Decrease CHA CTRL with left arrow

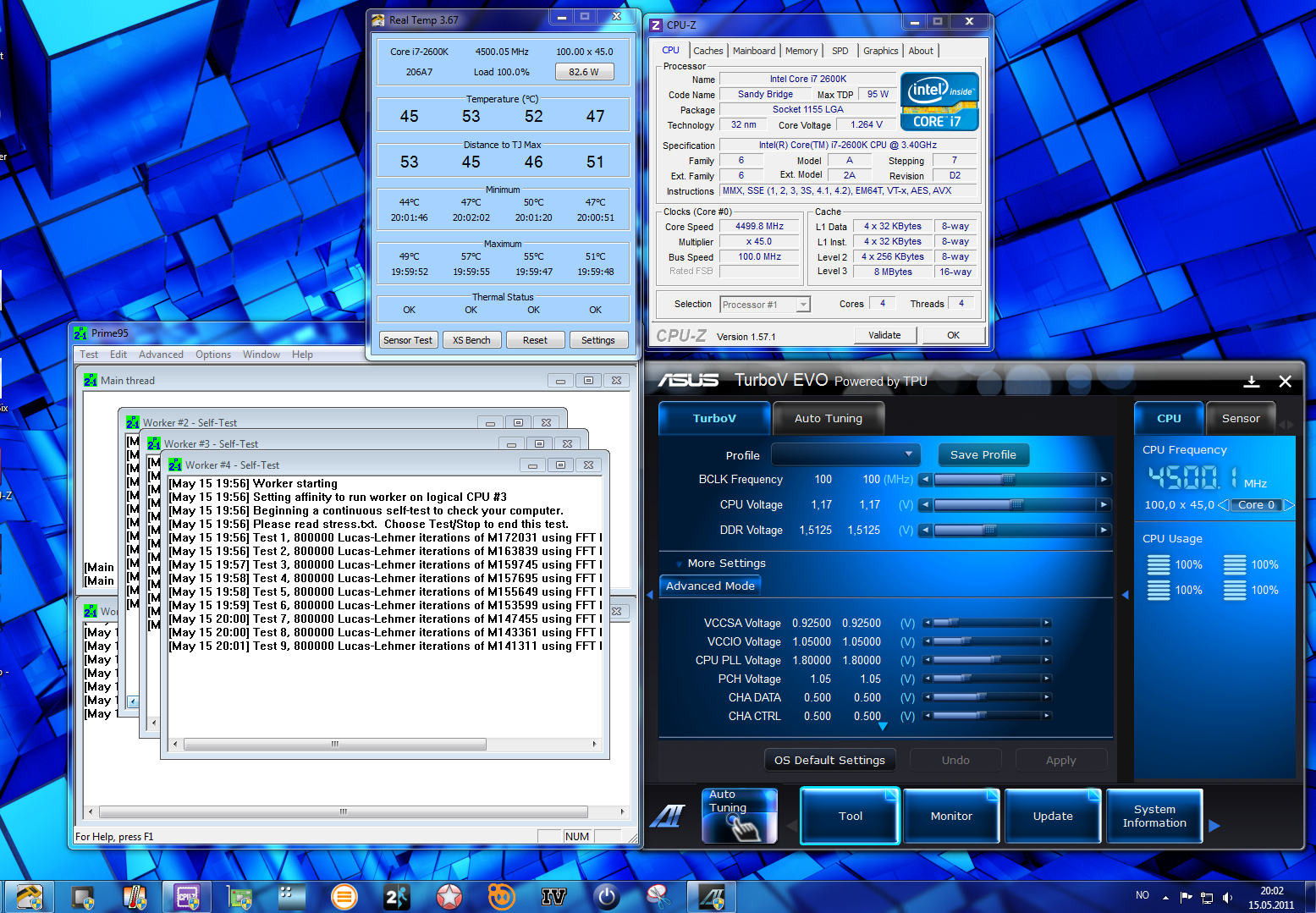tap(927, 716)
